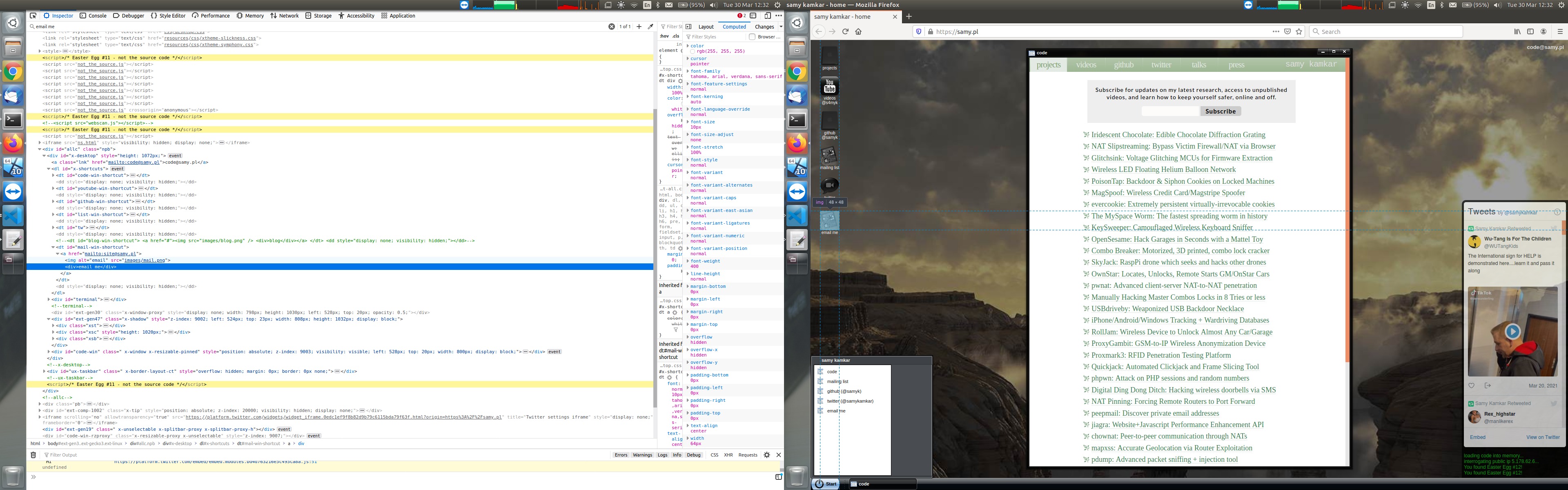Image resolution: width=1568 pixels, height=490 pixels.
Task: Switch to the Network DevTools tab
Action: (284, 16)
